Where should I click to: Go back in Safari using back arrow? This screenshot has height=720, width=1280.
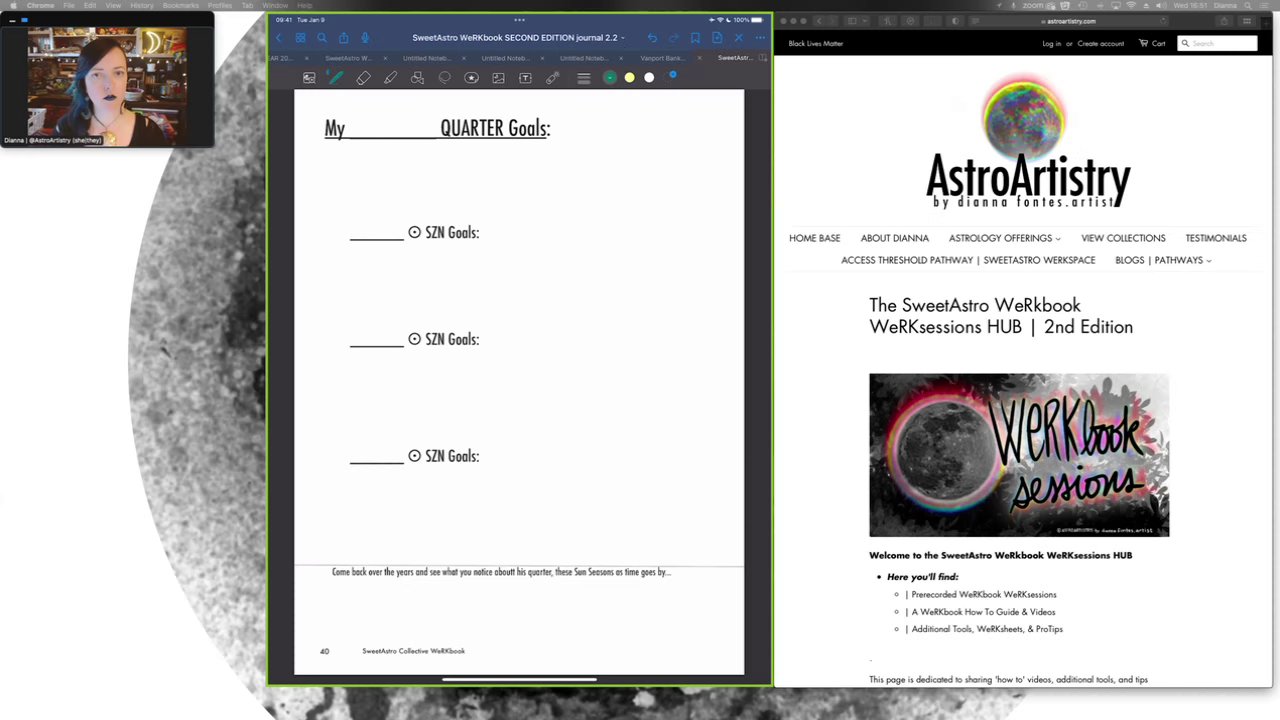(x=818, y=21)
